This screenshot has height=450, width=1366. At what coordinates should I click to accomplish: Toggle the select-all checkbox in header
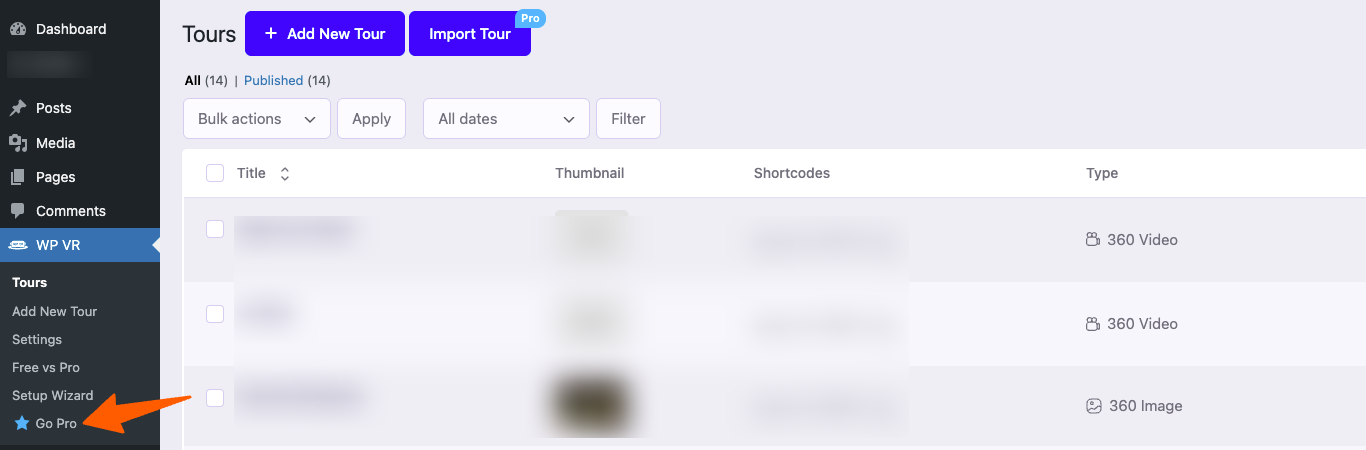pos(215,173)
